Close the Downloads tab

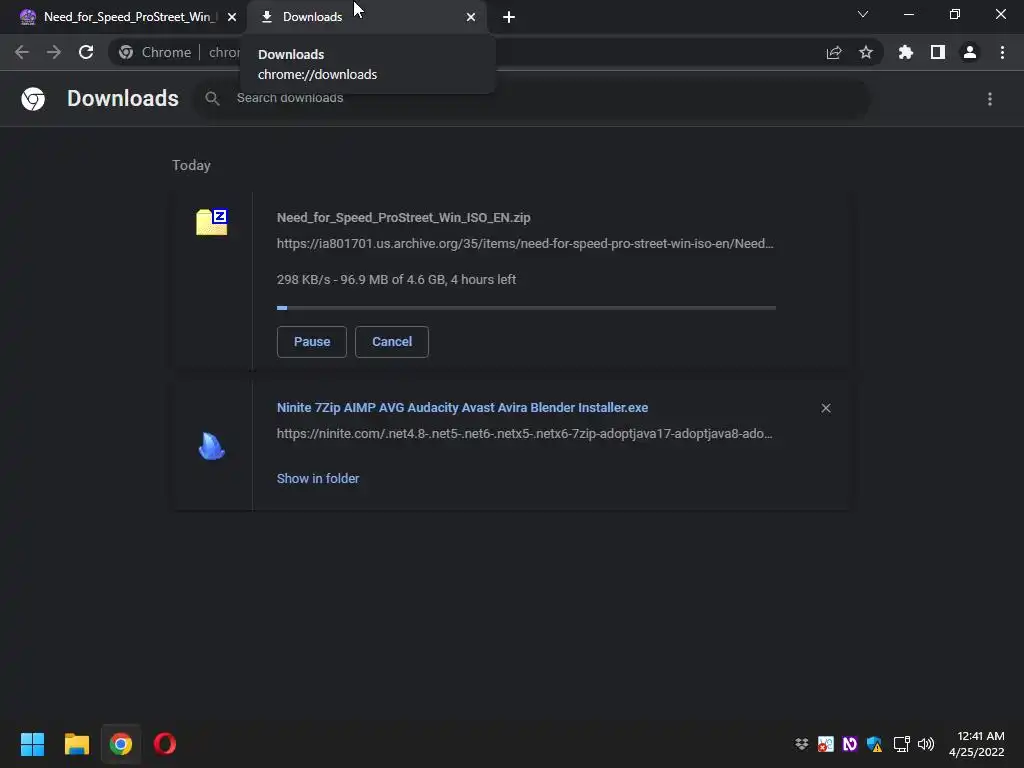(x=471, y=17)
